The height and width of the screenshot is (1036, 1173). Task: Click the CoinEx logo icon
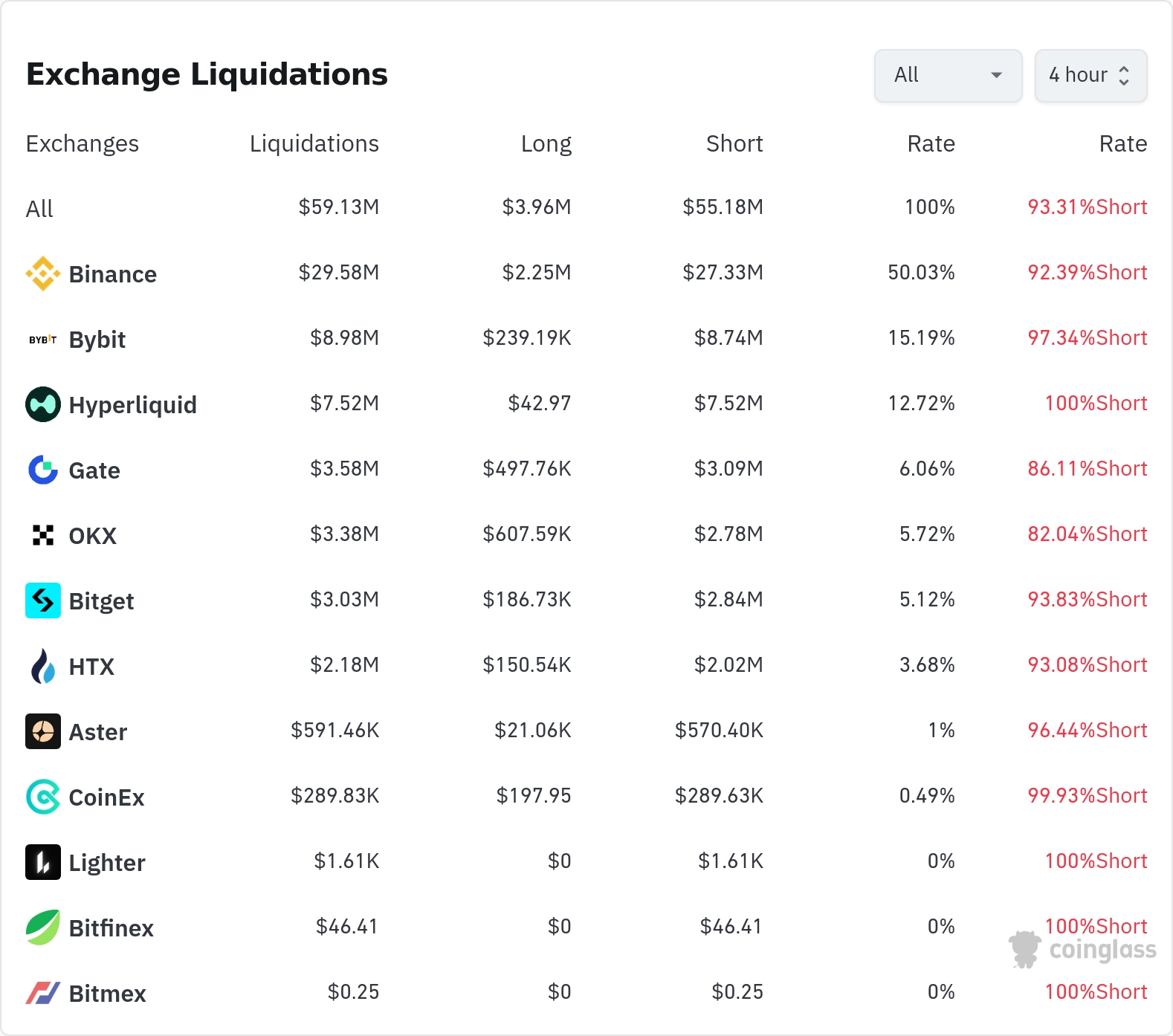point(43,797)
